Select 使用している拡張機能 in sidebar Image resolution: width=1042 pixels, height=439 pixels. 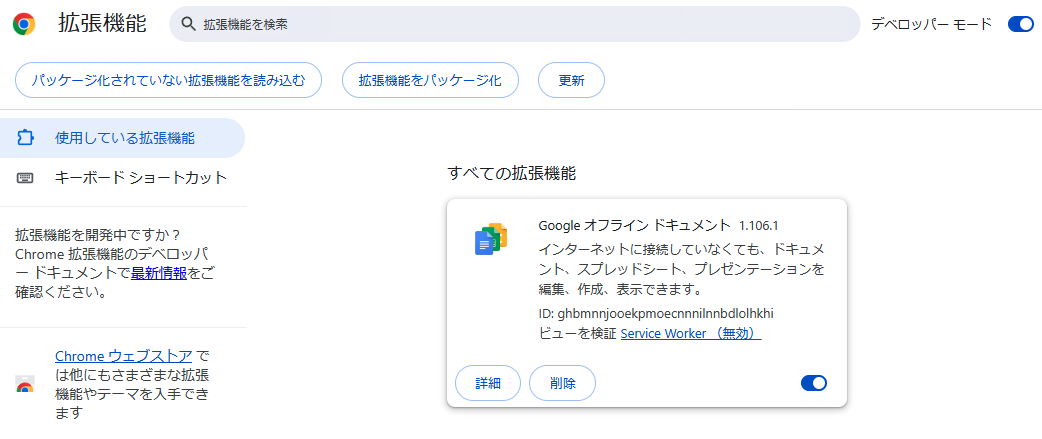(122, 138)
